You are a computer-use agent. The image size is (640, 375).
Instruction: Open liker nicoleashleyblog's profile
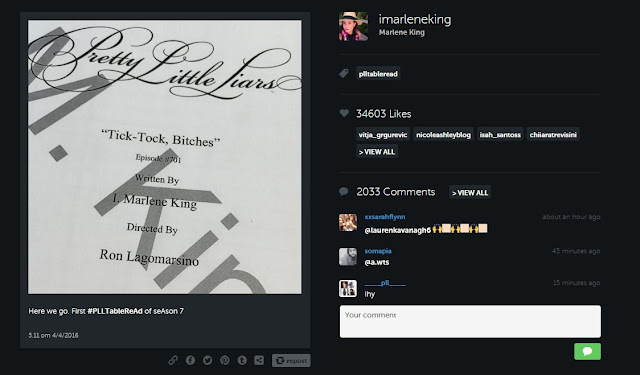(x=443, y=135)
